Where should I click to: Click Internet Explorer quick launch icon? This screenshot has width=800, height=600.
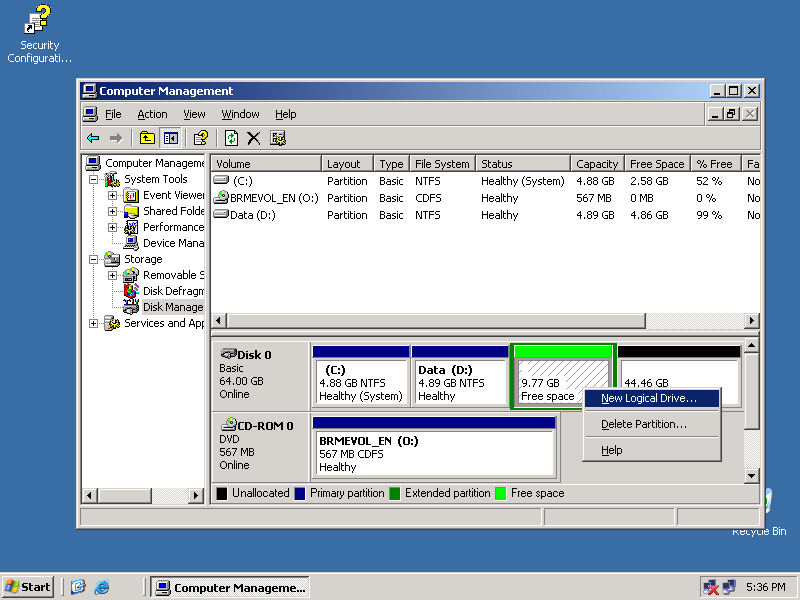(102, 587)
